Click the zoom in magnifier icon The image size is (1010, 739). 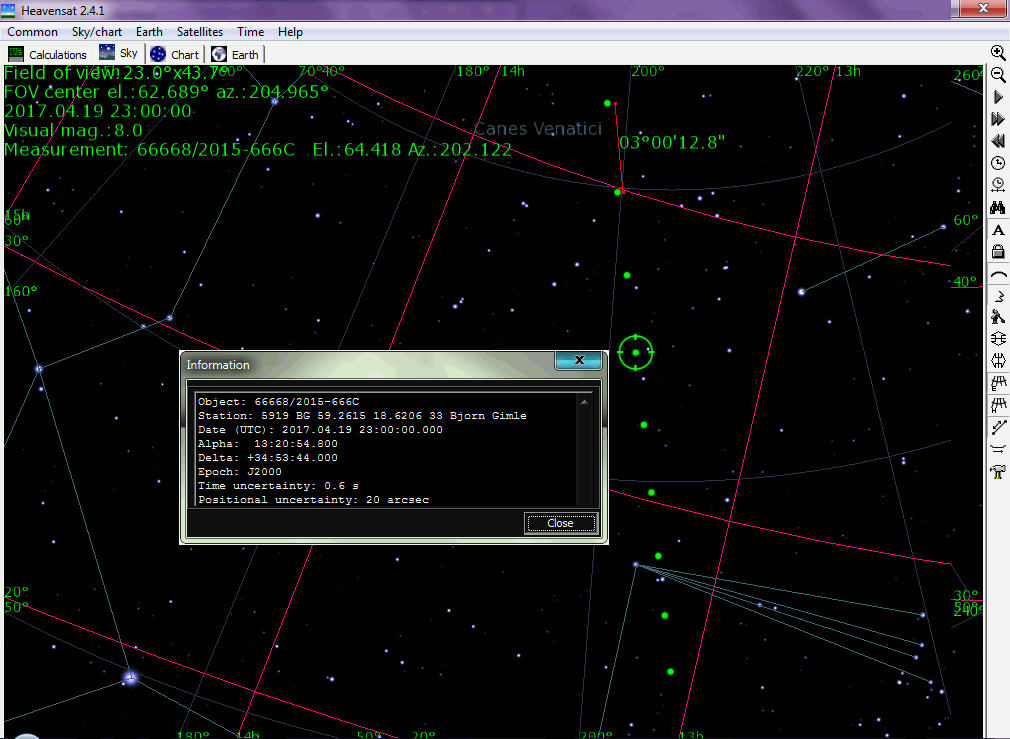998,53
